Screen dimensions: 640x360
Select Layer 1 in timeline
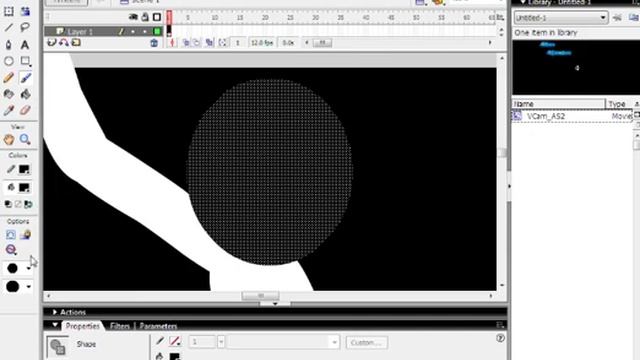click(80, 31)
